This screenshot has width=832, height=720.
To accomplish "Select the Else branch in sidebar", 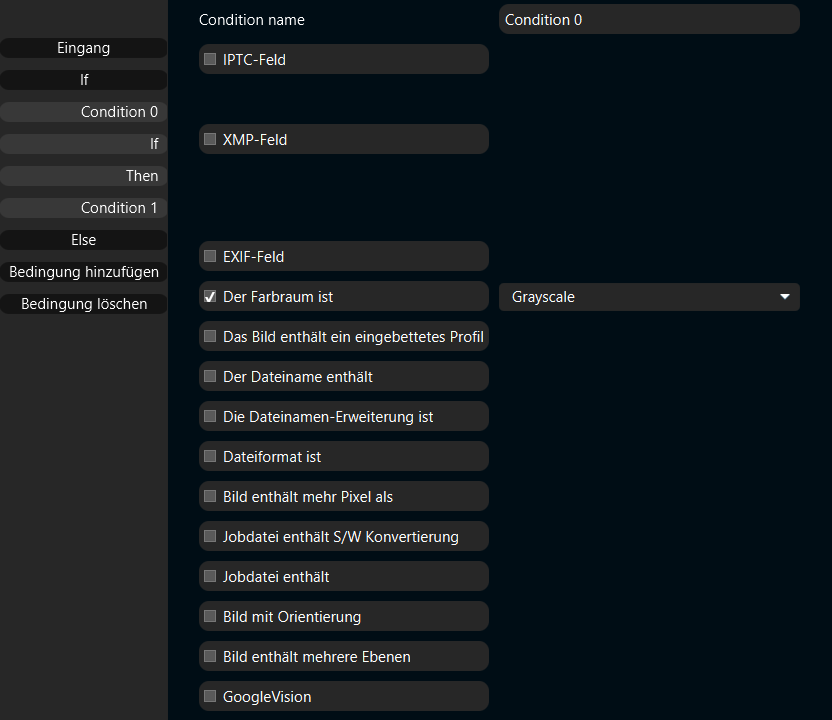I will coord(84,240).
